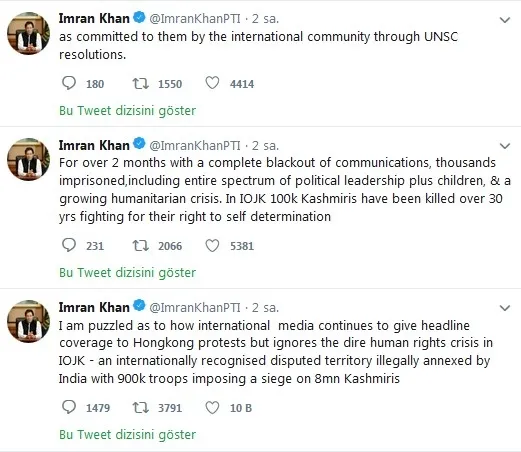
Task: Like the tweet with 5381 likes
Action: pyautogui.click(x=212, y=246)
